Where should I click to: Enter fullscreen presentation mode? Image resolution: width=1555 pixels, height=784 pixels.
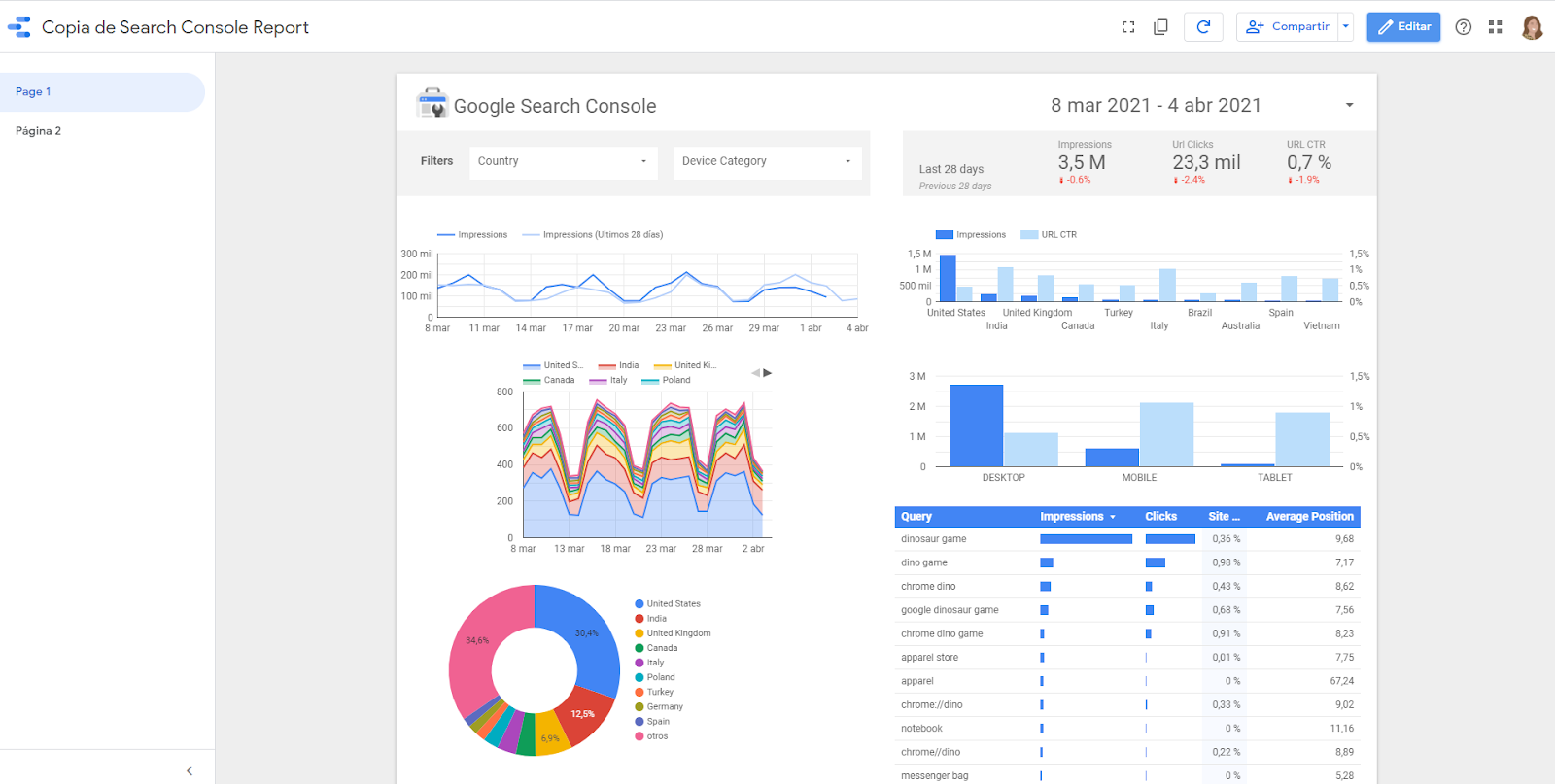[1128, 27]
